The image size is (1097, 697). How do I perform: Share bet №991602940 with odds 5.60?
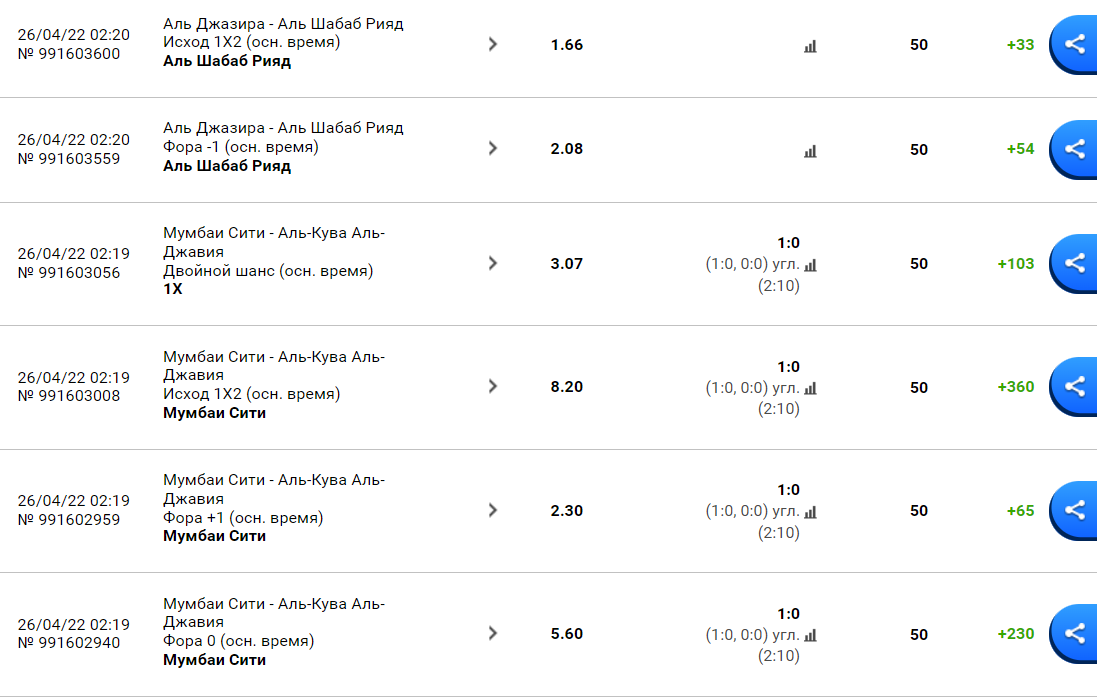click(x=1075, y=633)
